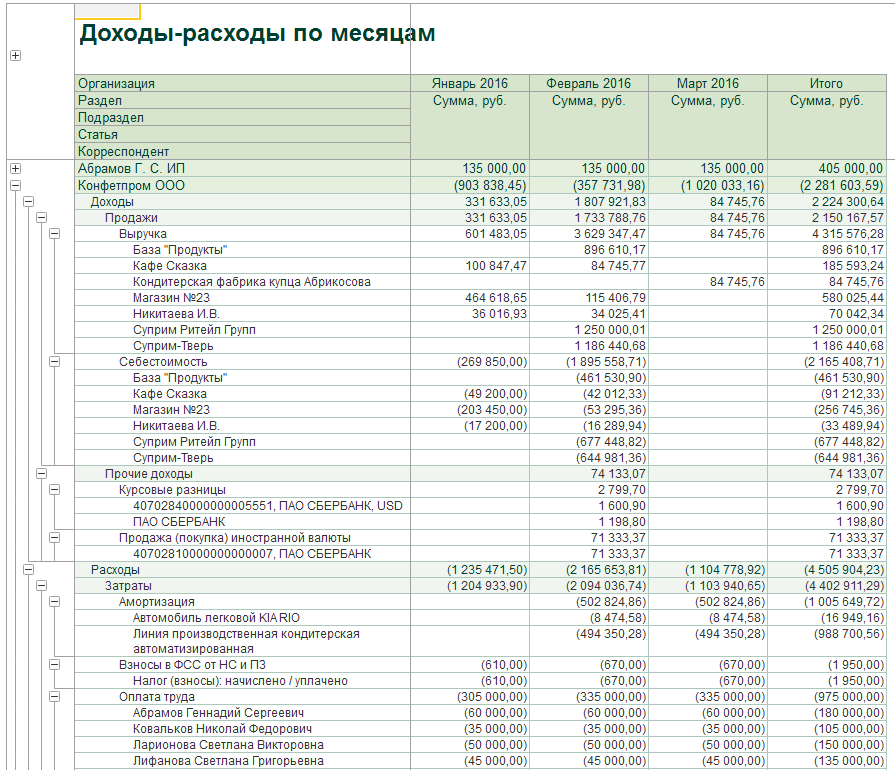Click the Раздел header cell
This screenshot has height=770, width=895.
tap(243, 100)
